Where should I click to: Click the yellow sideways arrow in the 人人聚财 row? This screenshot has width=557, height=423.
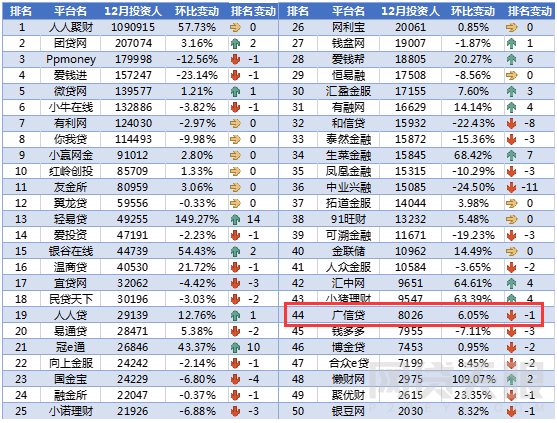coord(235,27)
